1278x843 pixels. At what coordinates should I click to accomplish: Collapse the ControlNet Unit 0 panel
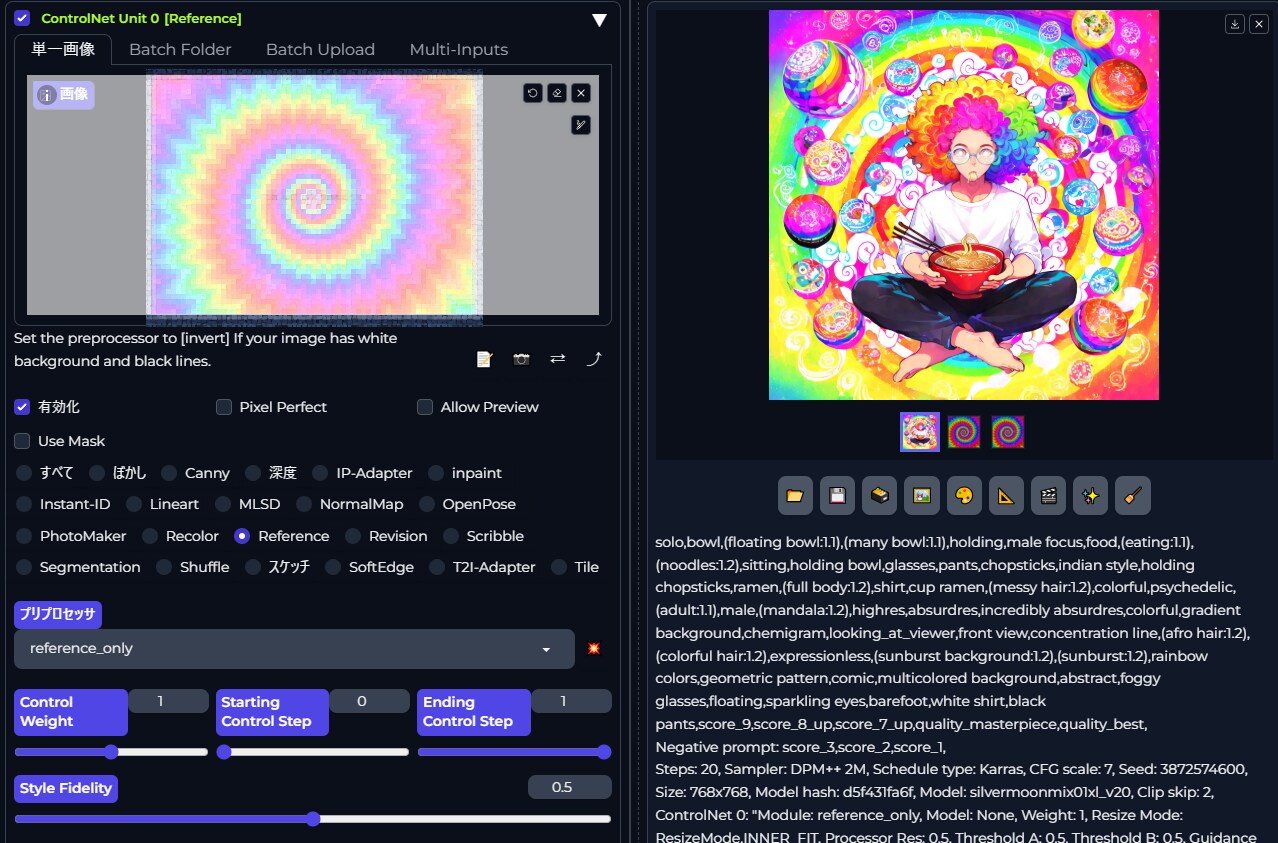pyautogui.click(x=599, y=20)
